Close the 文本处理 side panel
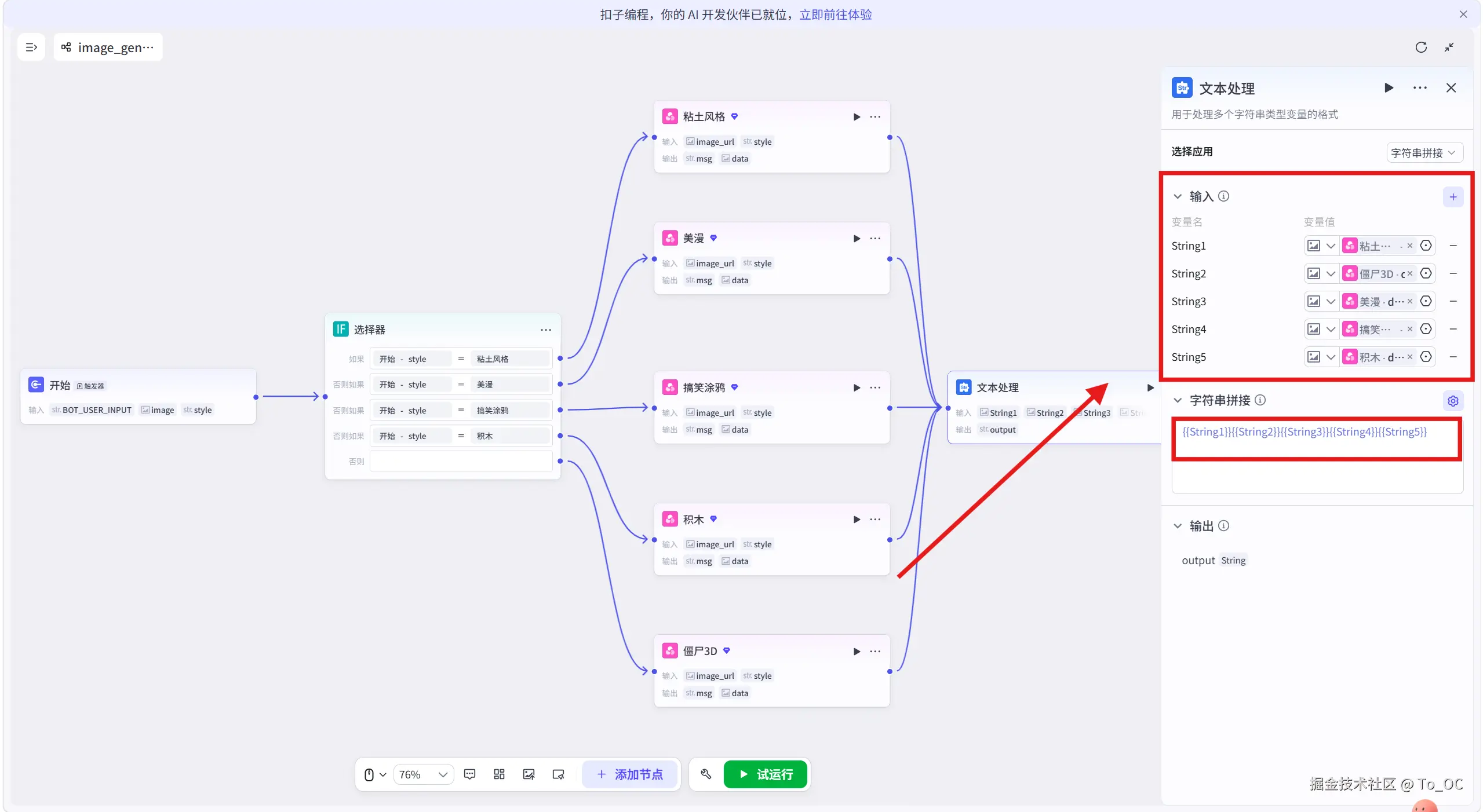This screenshot has height=812, width=1483. [x=1451, y=88]
